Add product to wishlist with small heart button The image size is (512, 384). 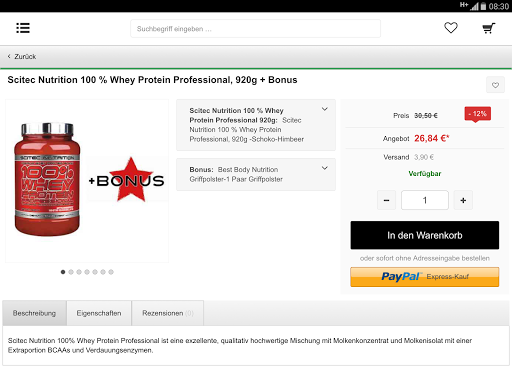(495, 85)
